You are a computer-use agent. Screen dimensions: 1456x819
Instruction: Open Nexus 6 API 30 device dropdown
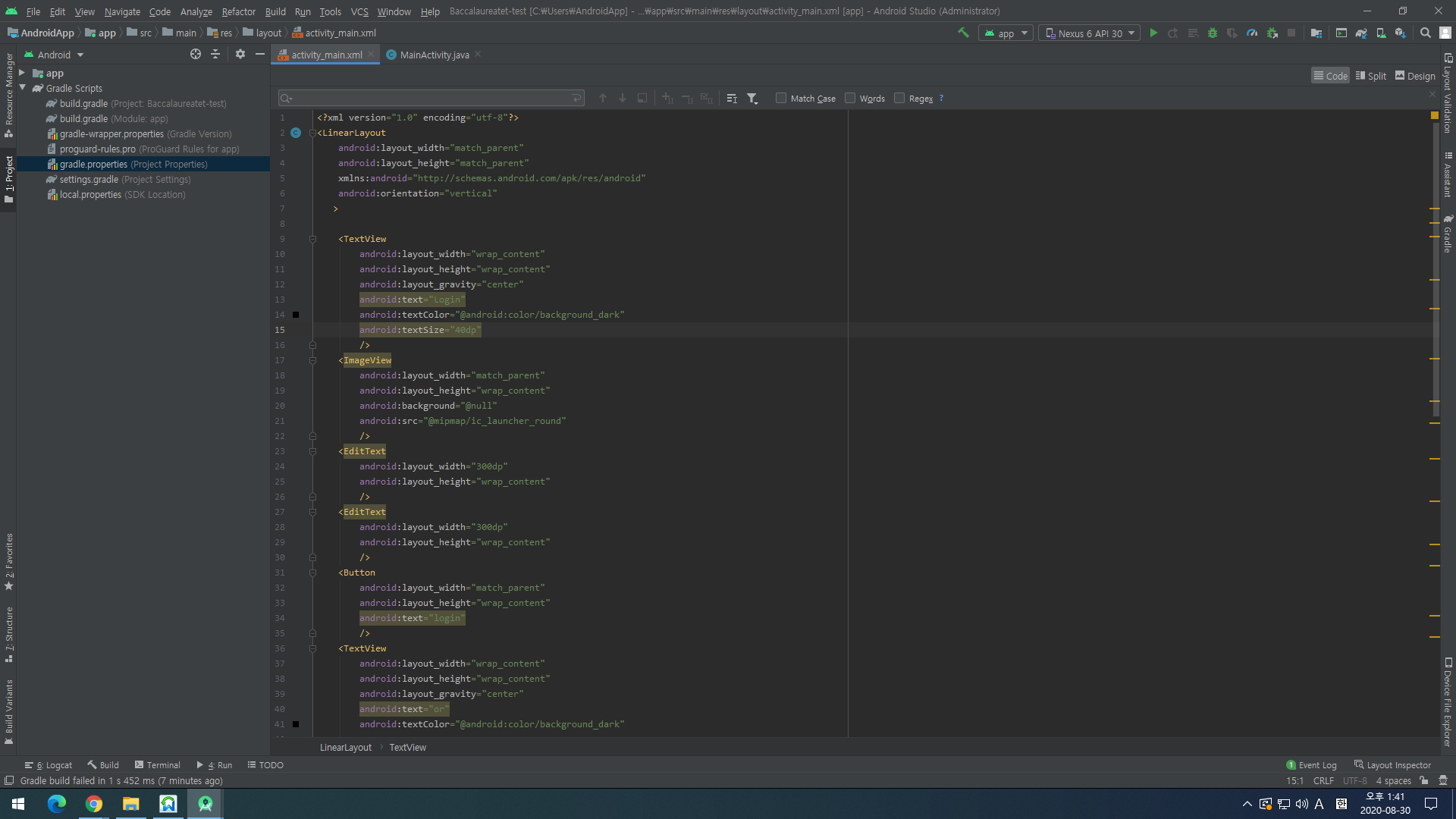point(1090,33)
